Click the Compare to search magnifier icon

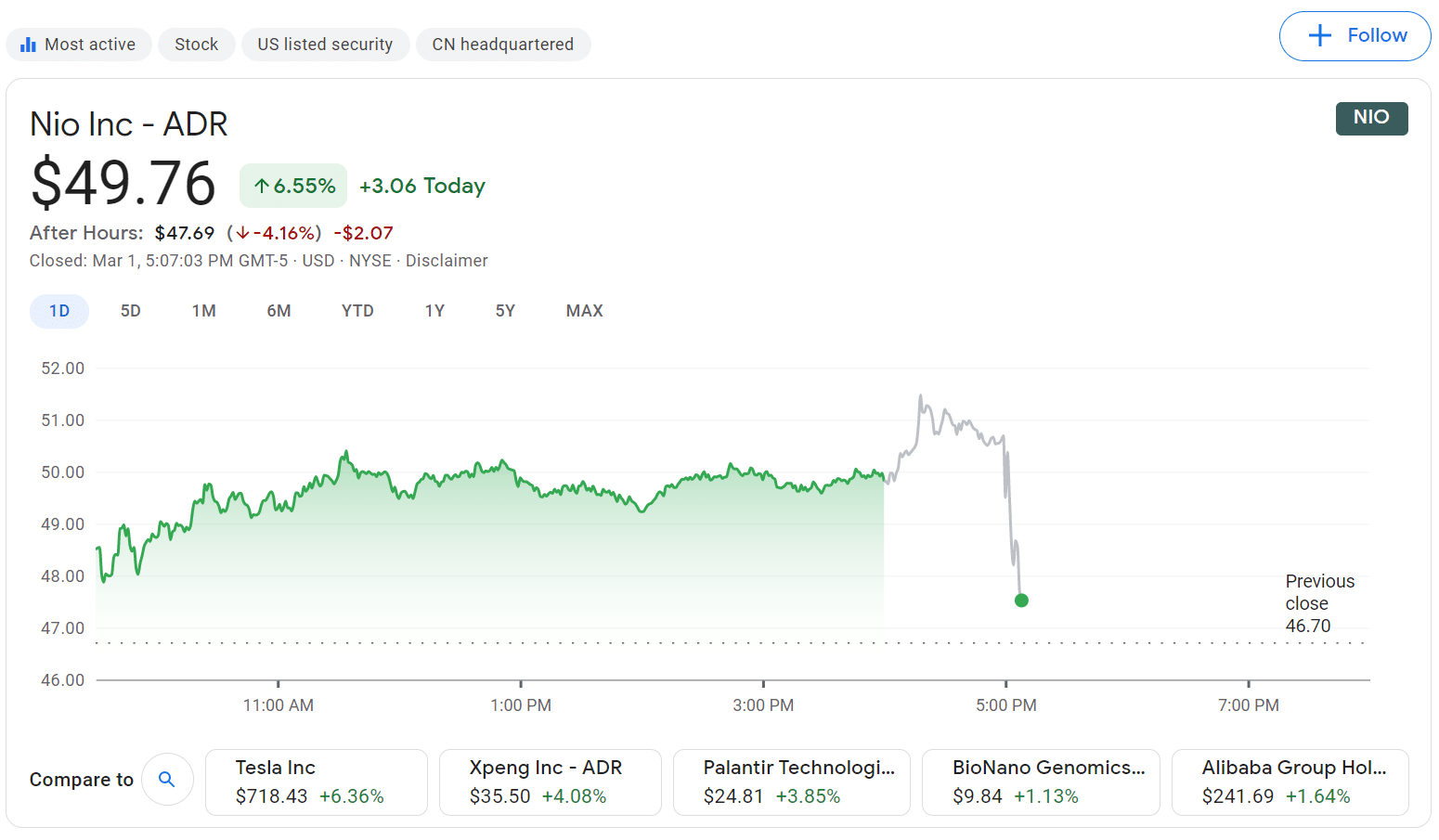(x=167, y=780)
